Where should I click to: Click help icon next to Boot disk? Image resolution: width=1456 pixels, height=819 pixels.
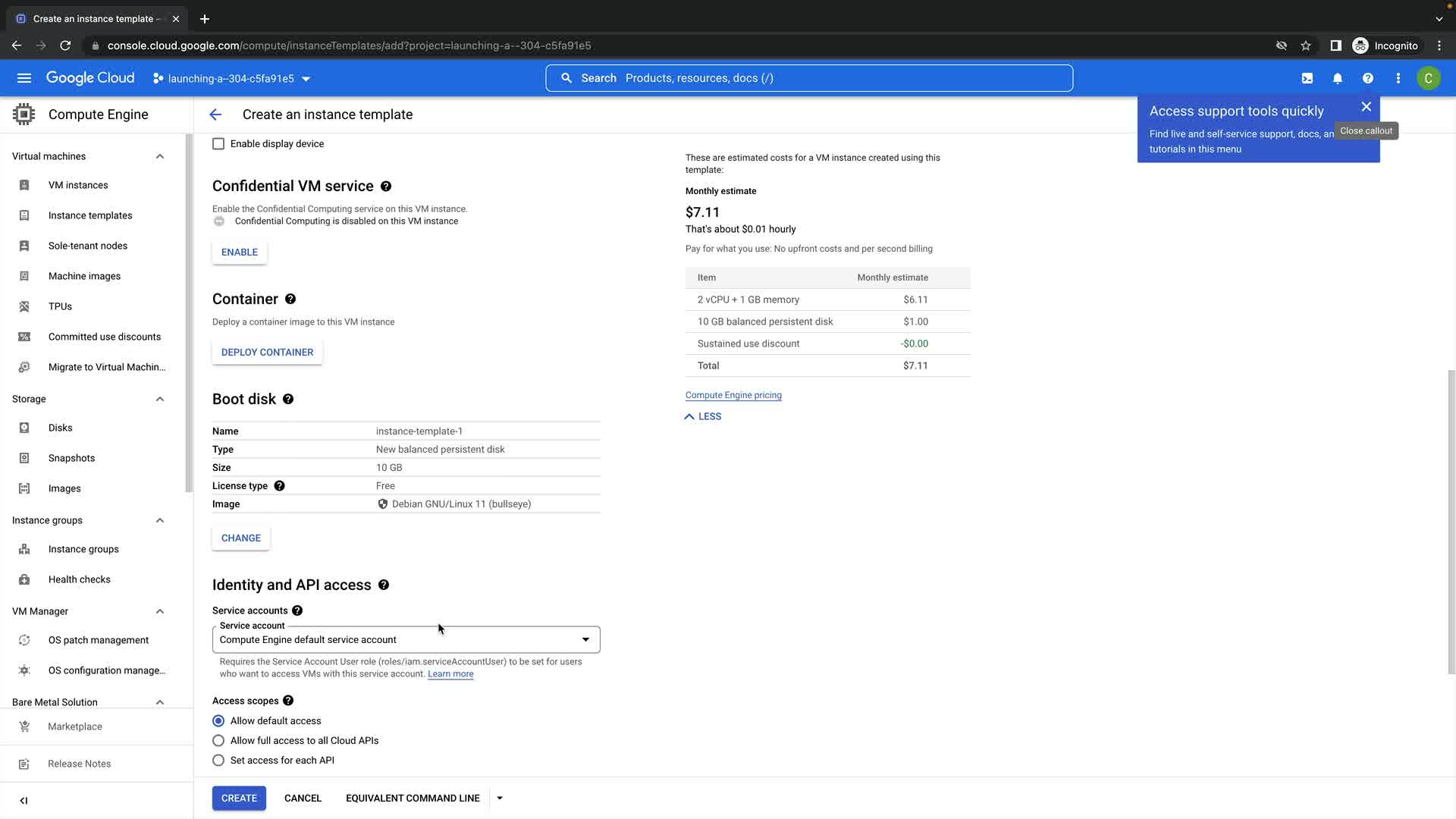click(288, 399)
